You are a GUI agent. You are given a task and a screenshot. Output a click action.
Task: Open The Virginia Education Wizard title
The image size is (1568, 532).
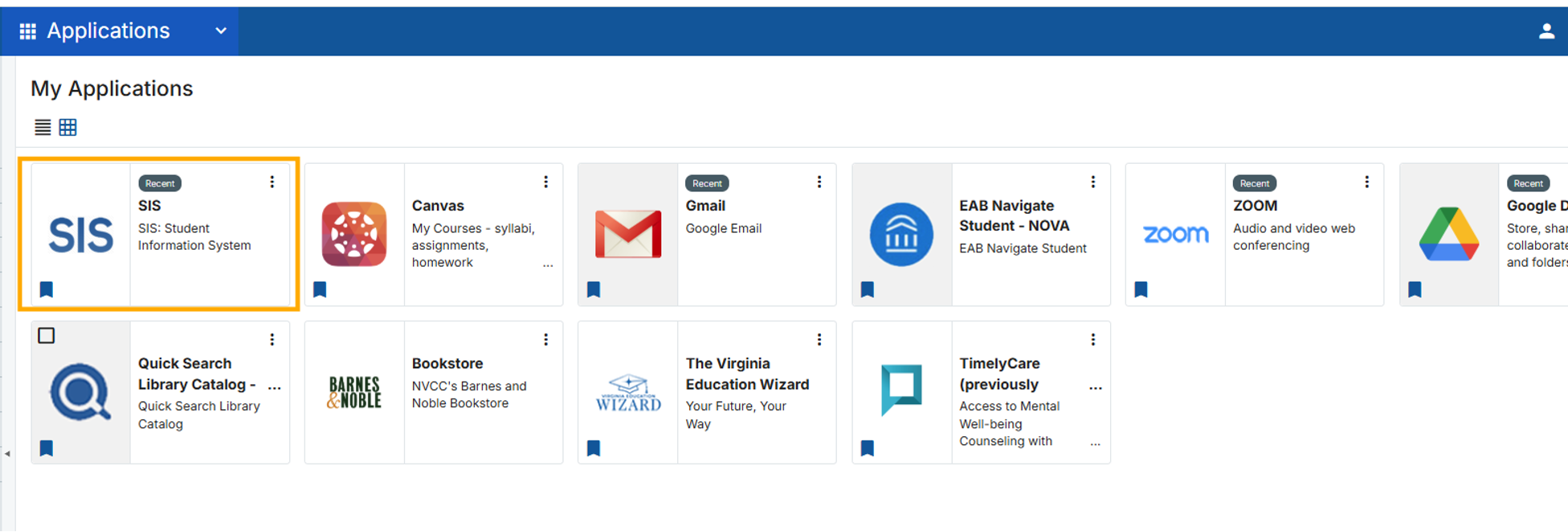747,374
